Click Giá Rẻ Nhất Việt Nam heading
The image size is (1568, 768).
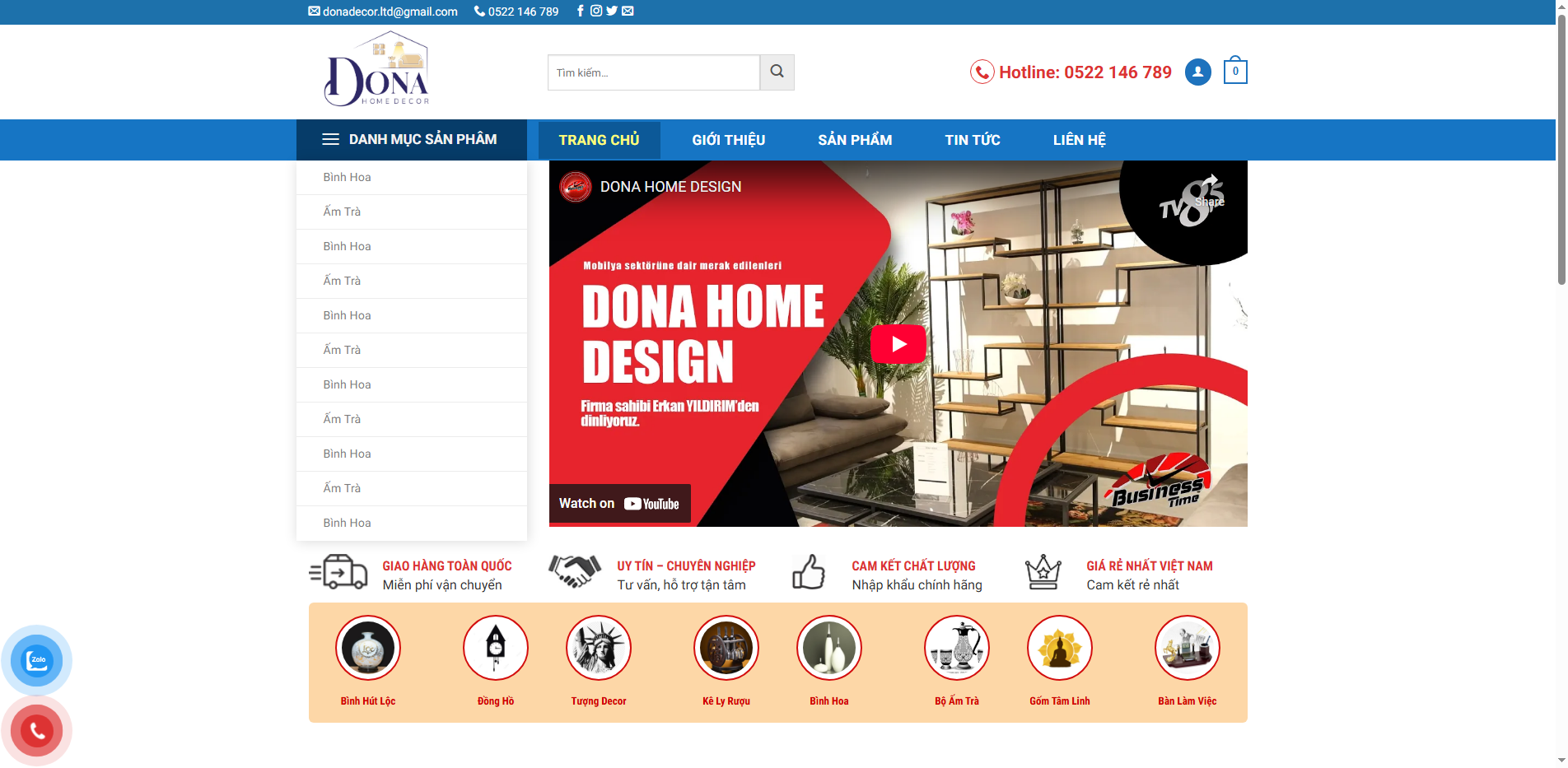[1150, 566]
